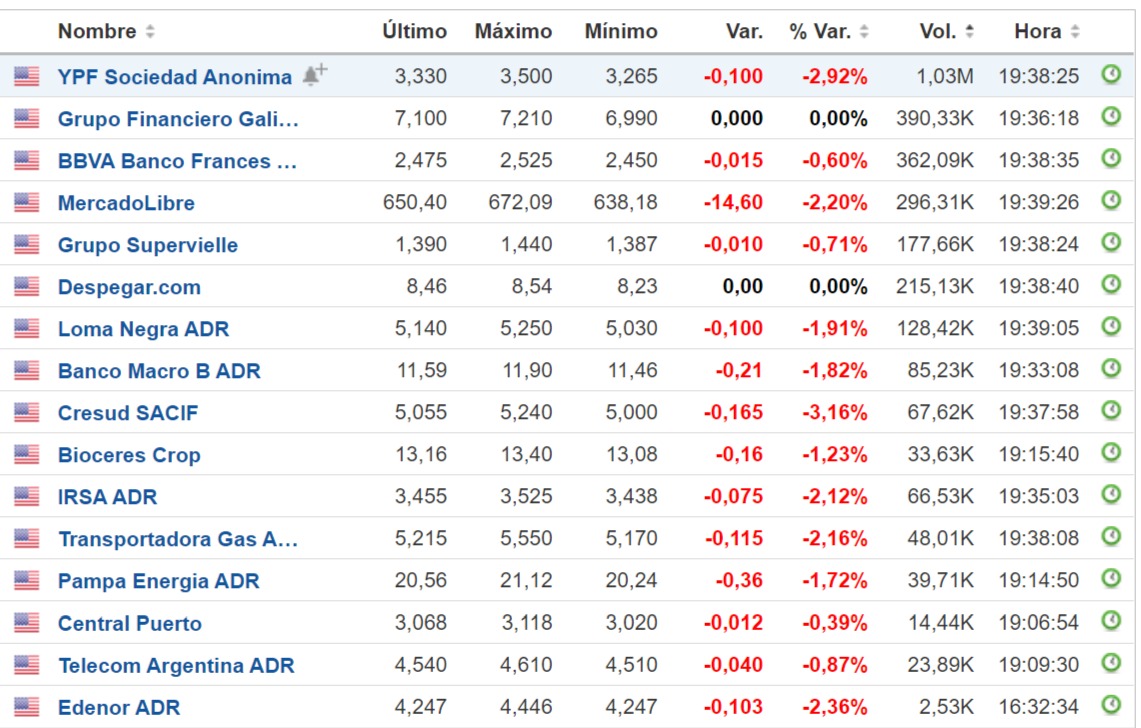The height and width of the screenshot is (728, 1141).
Task: Click the clock icon in Banco Macro row
Action: [1110, 369]
